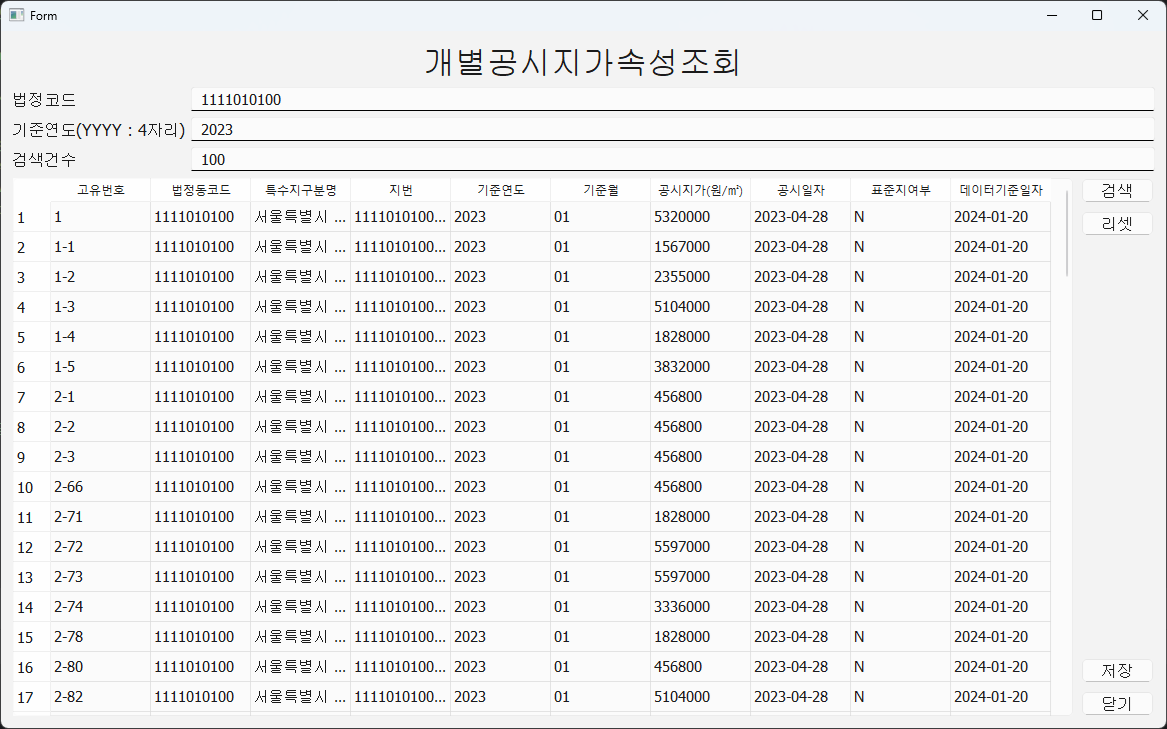Click the 5320000 price cell in row 1
This screenshot has height=729, width=1167.
pyautogui.click(x=699, y=217)
